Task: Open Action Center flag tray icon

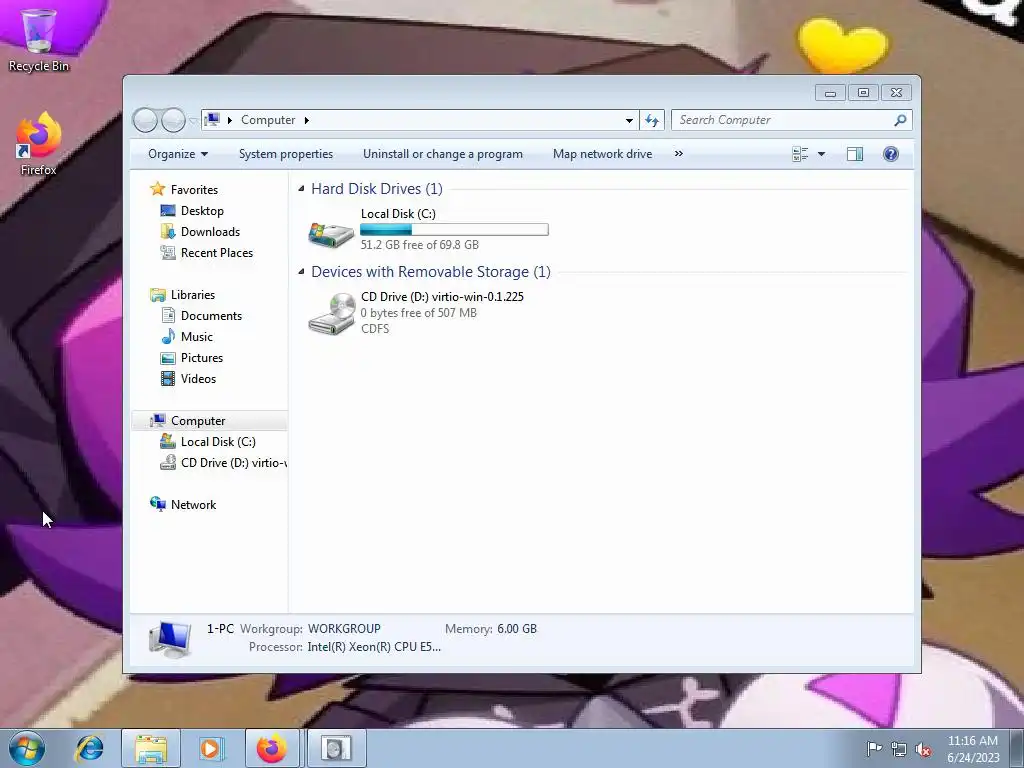Action: click(x=874, y=748)
